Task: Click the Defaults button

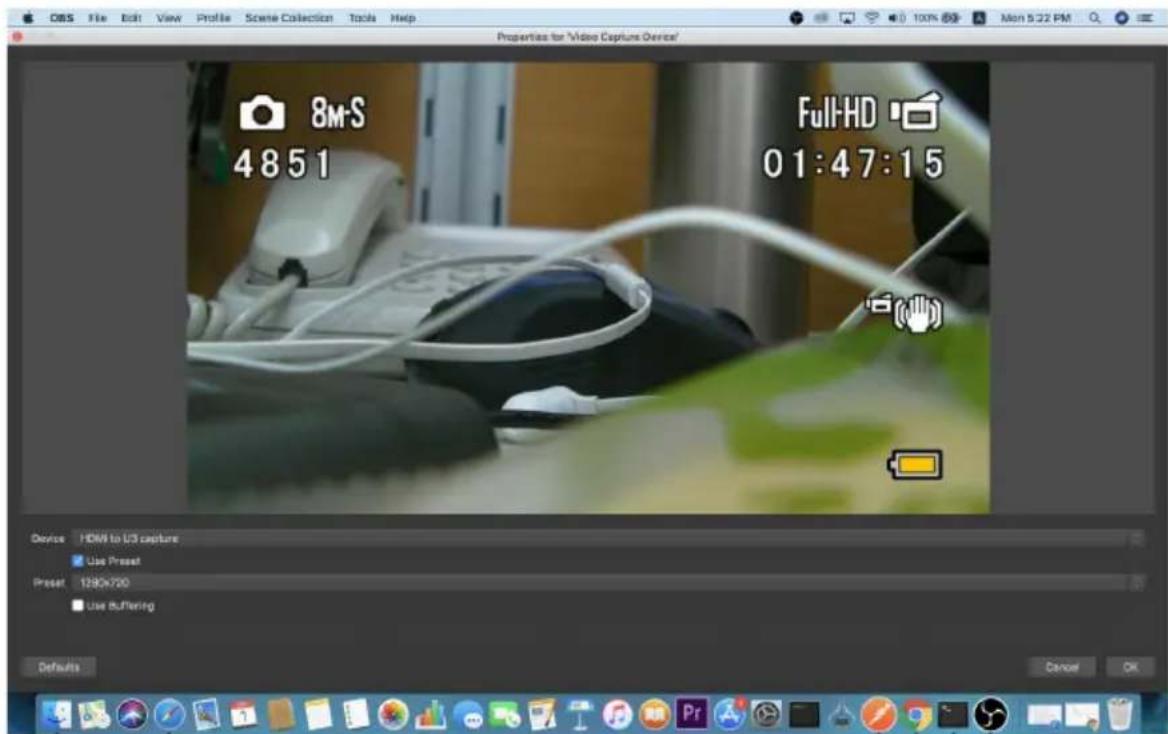Action: 59,667
